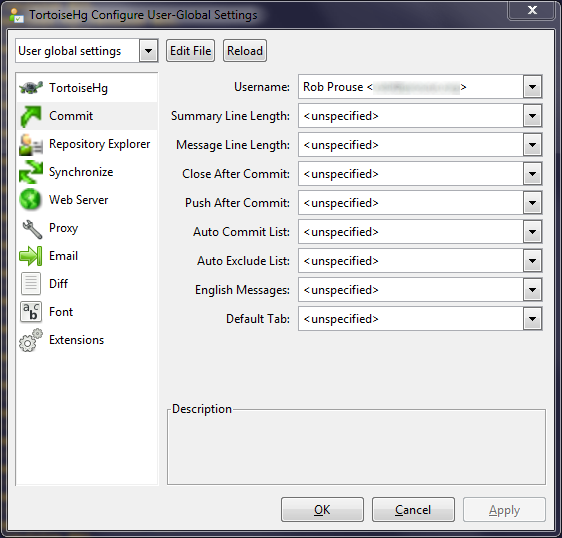The image size is (562, 538).
Task: Click the Default Tab value field
Action: [411, 319]
